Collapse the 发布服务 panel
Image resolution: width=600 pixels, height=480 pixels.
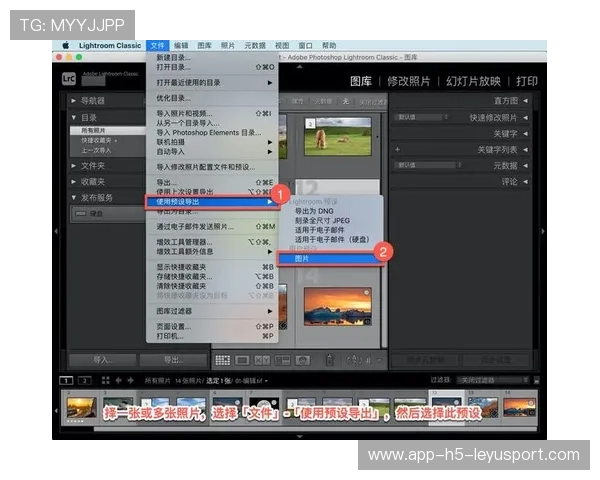tap(73, 198)
